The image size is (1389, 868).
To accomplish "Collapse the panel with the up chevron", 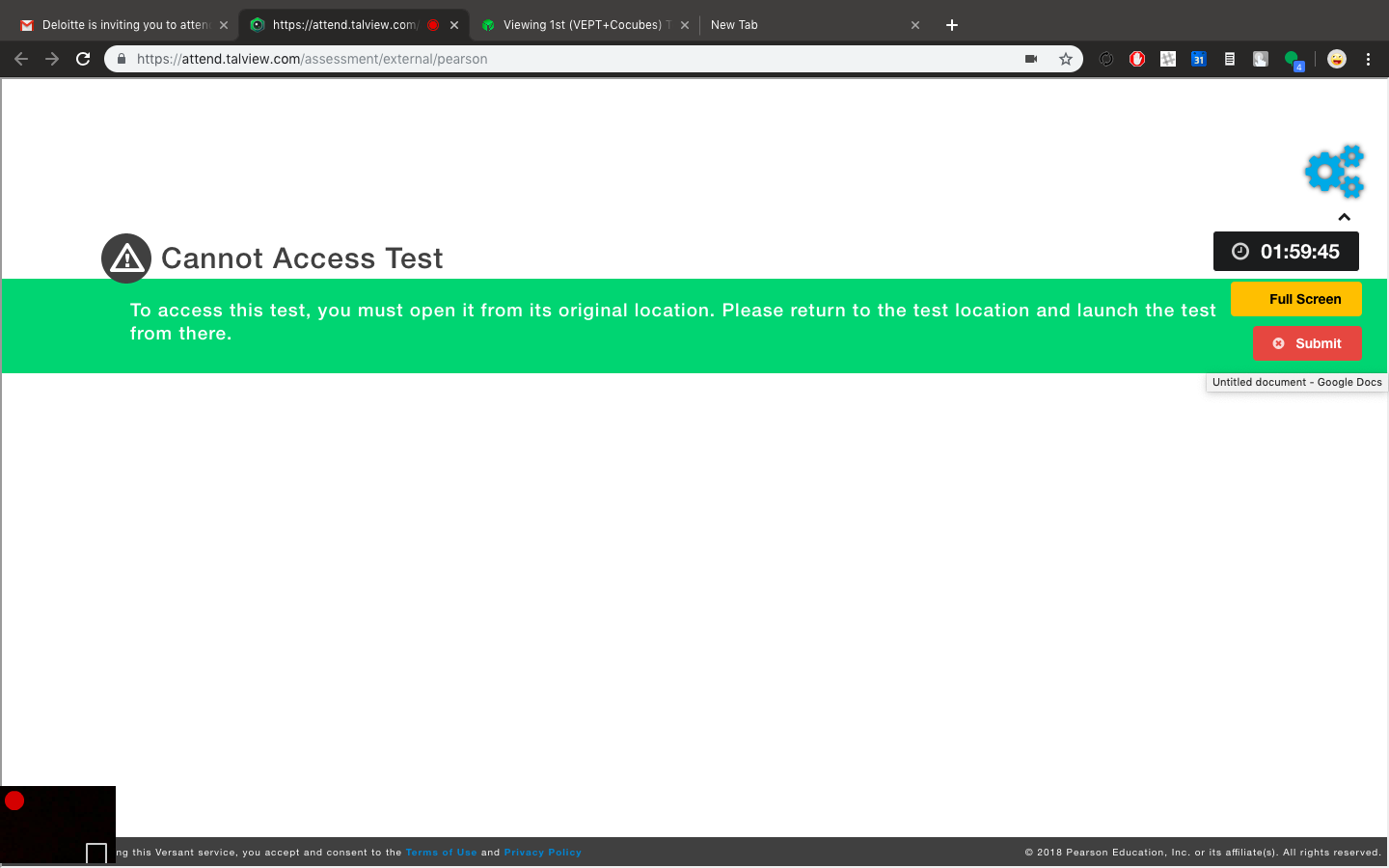I will (1344, 217).
